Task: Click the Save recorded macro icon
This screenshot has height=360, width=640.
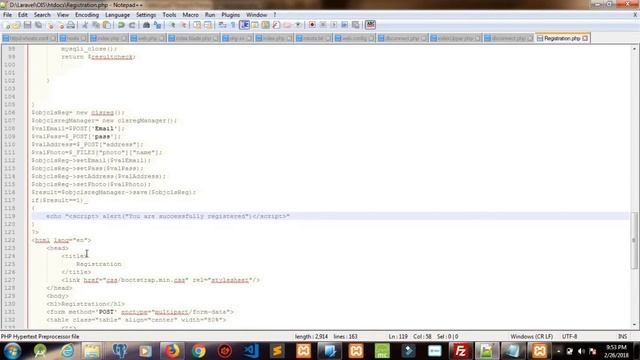Action: pos(356,25)
